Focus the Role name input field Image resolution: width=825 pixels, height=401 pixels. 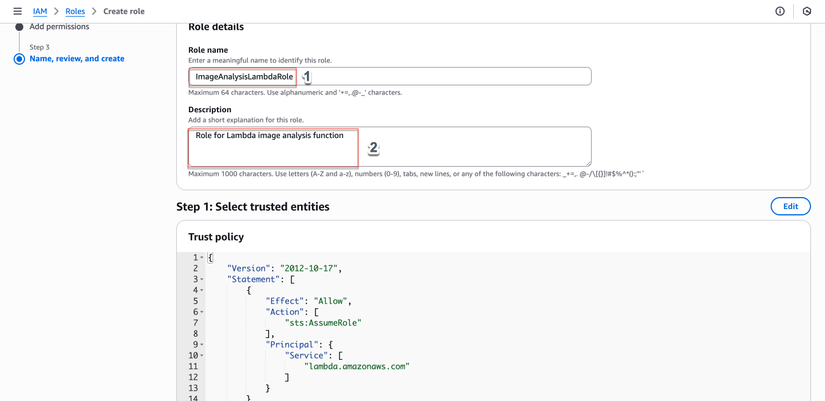pos(440,76)
